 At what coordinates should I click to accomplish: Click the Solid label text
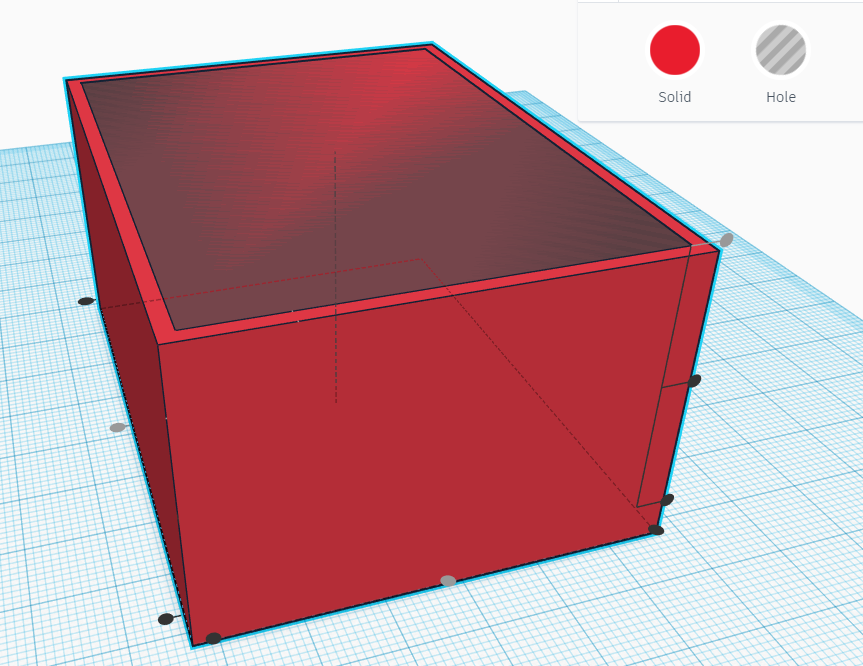[675, 97]
